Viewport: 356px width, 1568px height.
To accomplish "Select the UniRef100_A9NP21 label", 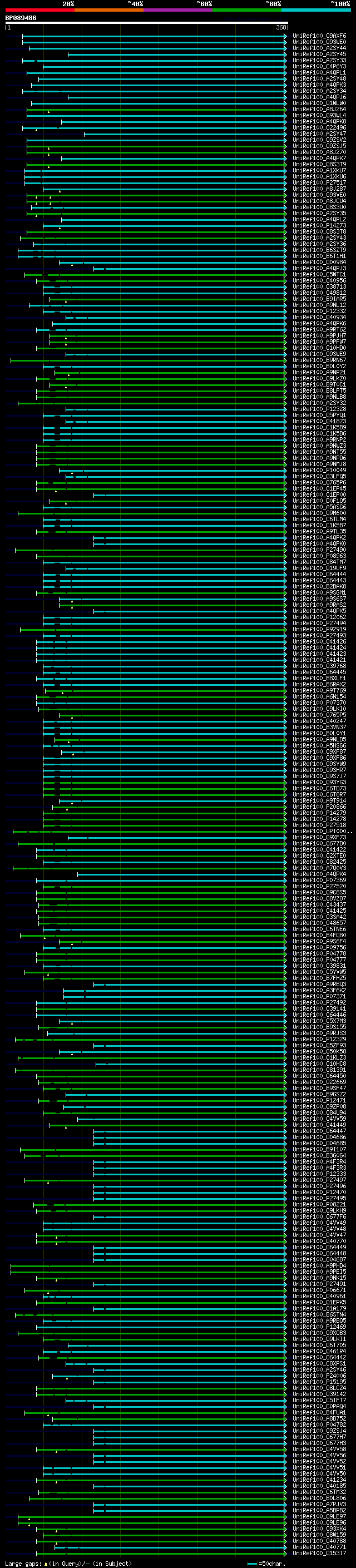I will [x=319, y=373].
